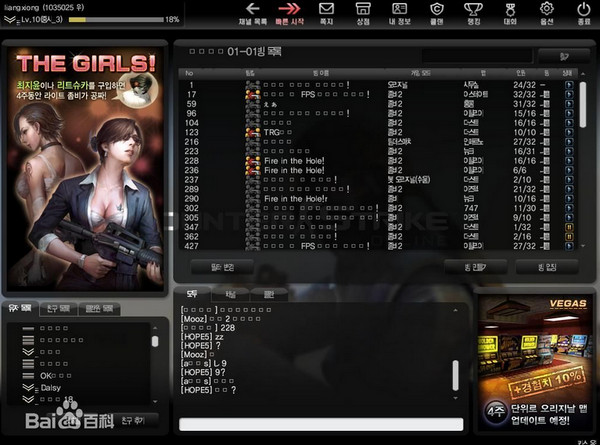Click the team icon of room 236
Viewport: 600px width, 445px height.
point(253,170)
